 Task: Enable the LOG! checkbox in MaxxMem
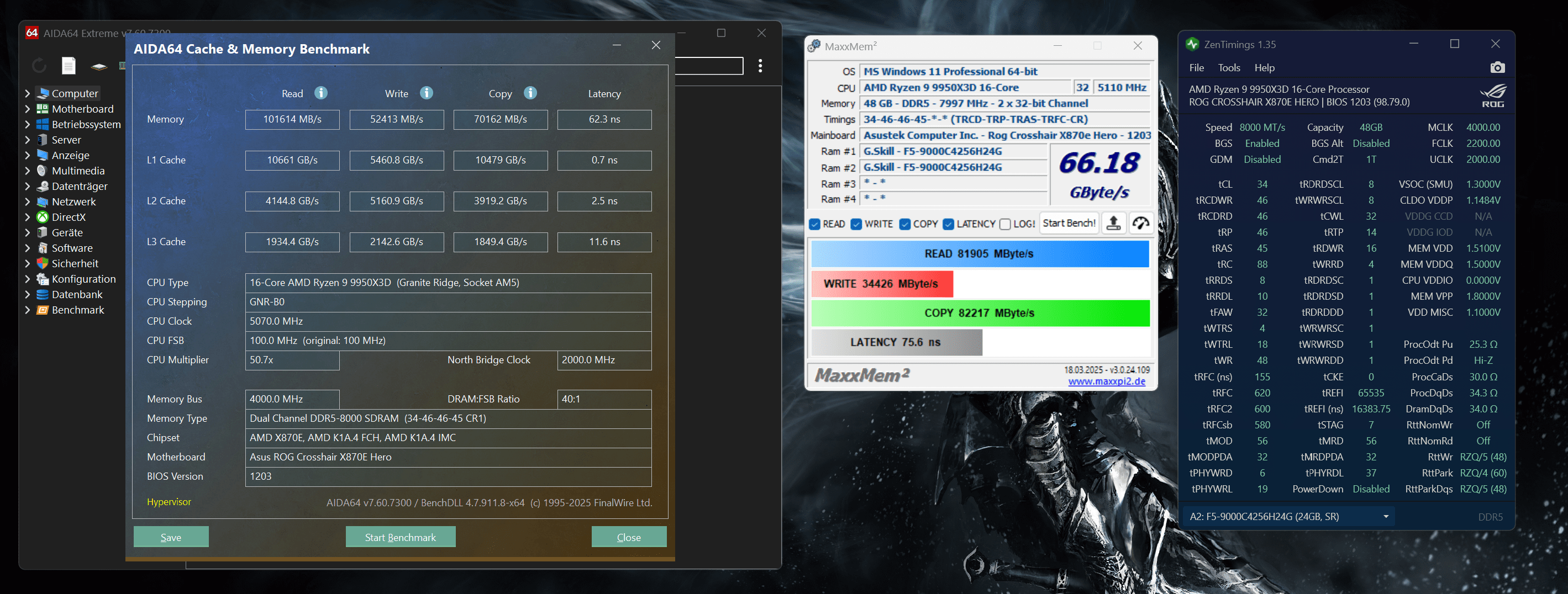tap(1005, 224)
